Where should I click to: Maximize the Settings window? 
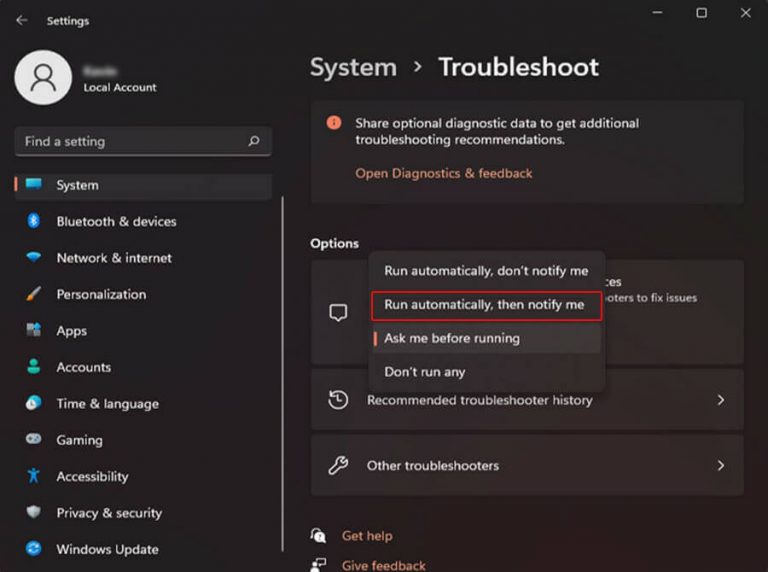[x=701, y=13]
